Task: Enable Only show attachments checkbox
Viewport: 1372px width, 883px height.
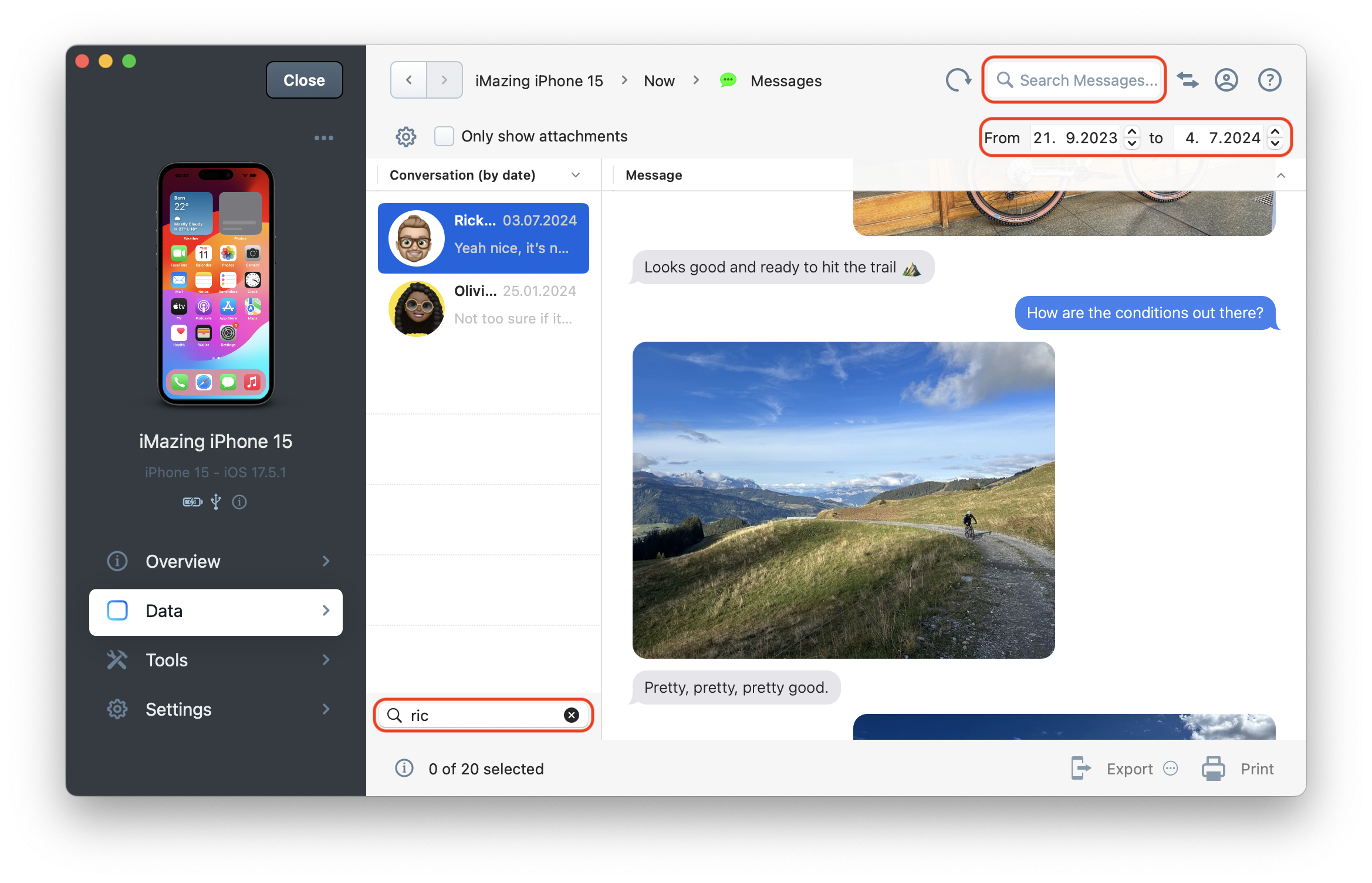Action: [x=444, y=136]
